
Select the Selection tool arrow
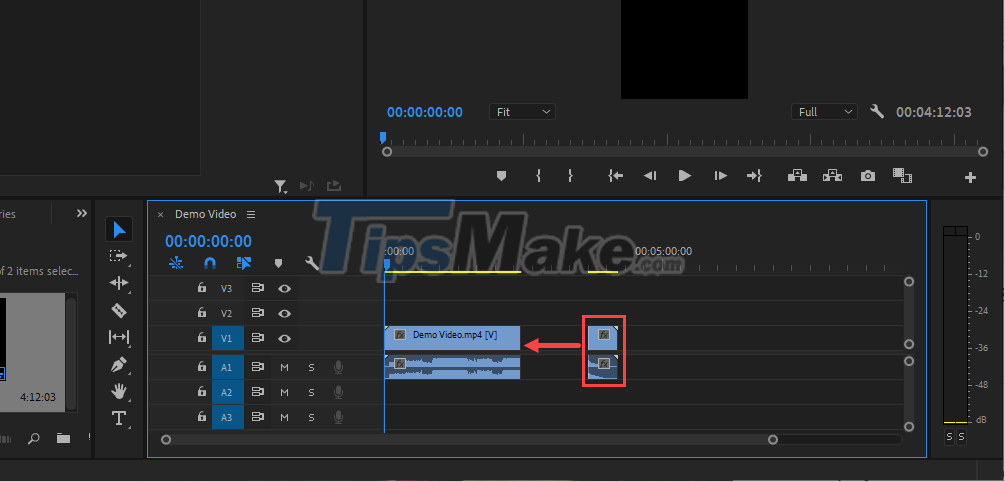[119, 229]
